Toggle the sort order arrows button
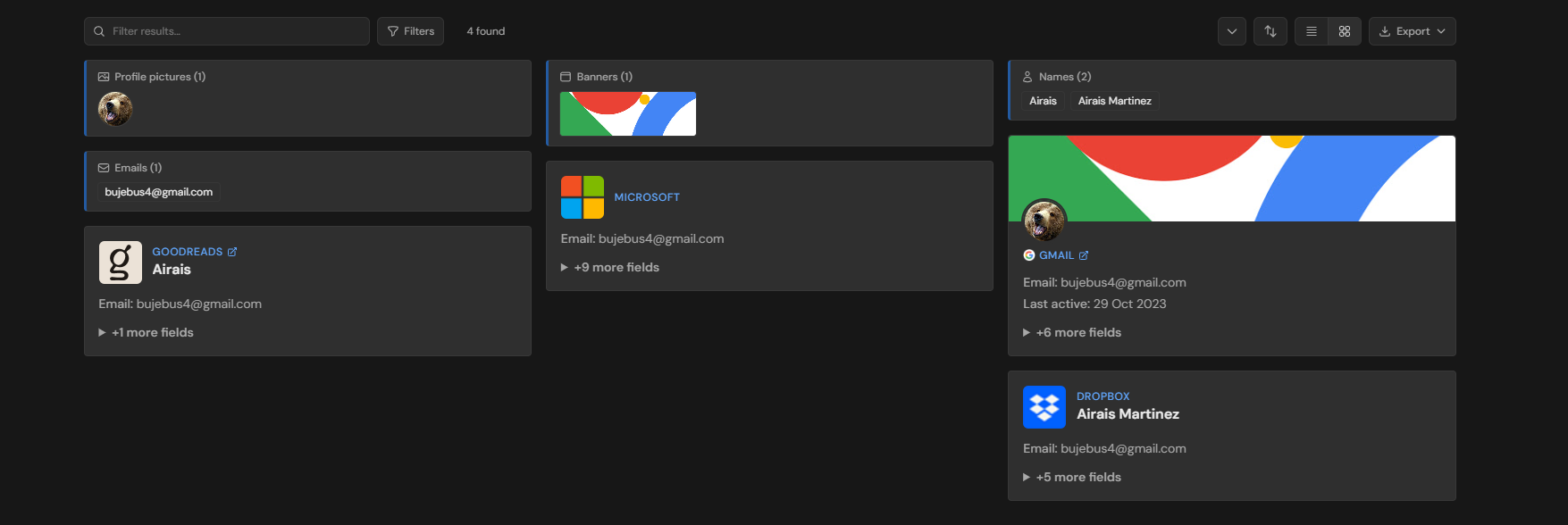Viewport: 1568px width, 525px height. [x=1270, y=31]
